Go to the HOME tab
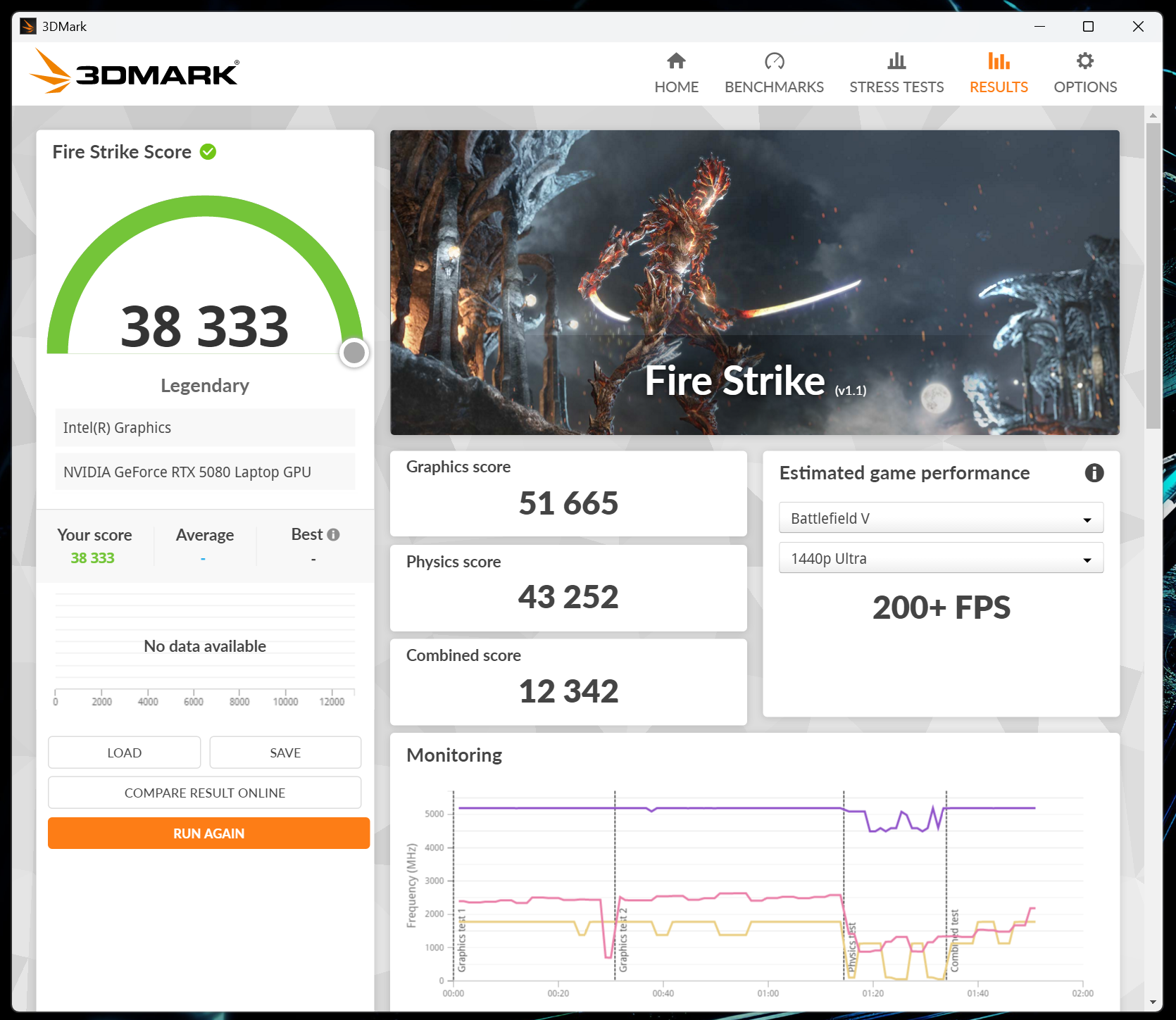 (x=676, y=87)
